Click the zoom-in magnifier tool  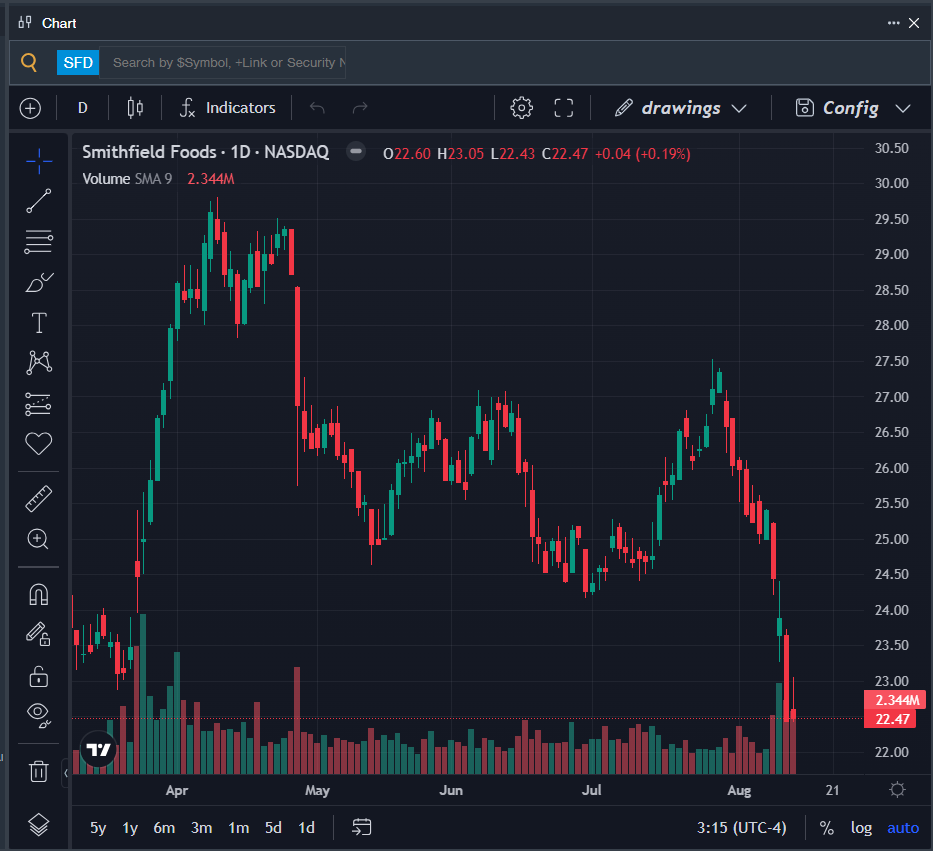coord(39,539)
